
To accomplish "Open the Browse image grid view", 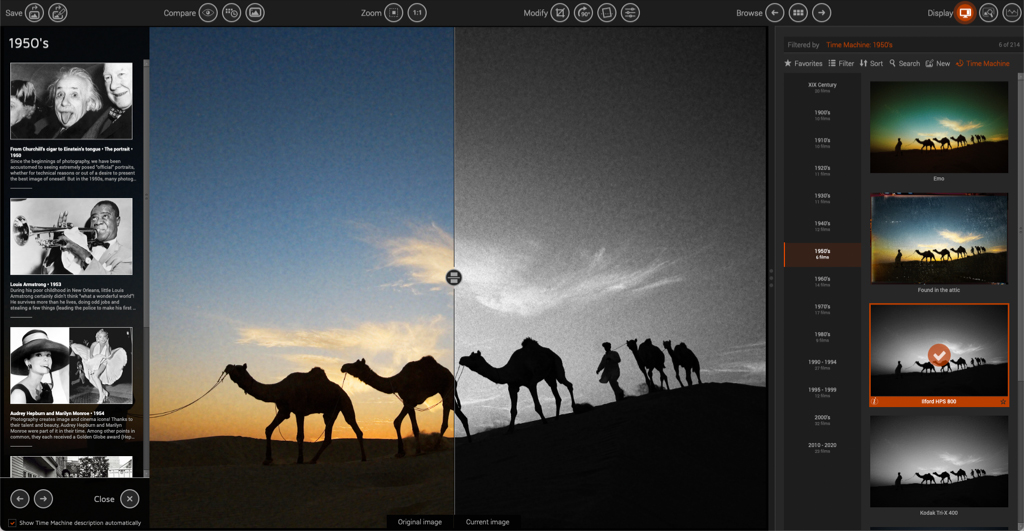I will (x=798, y=13).
